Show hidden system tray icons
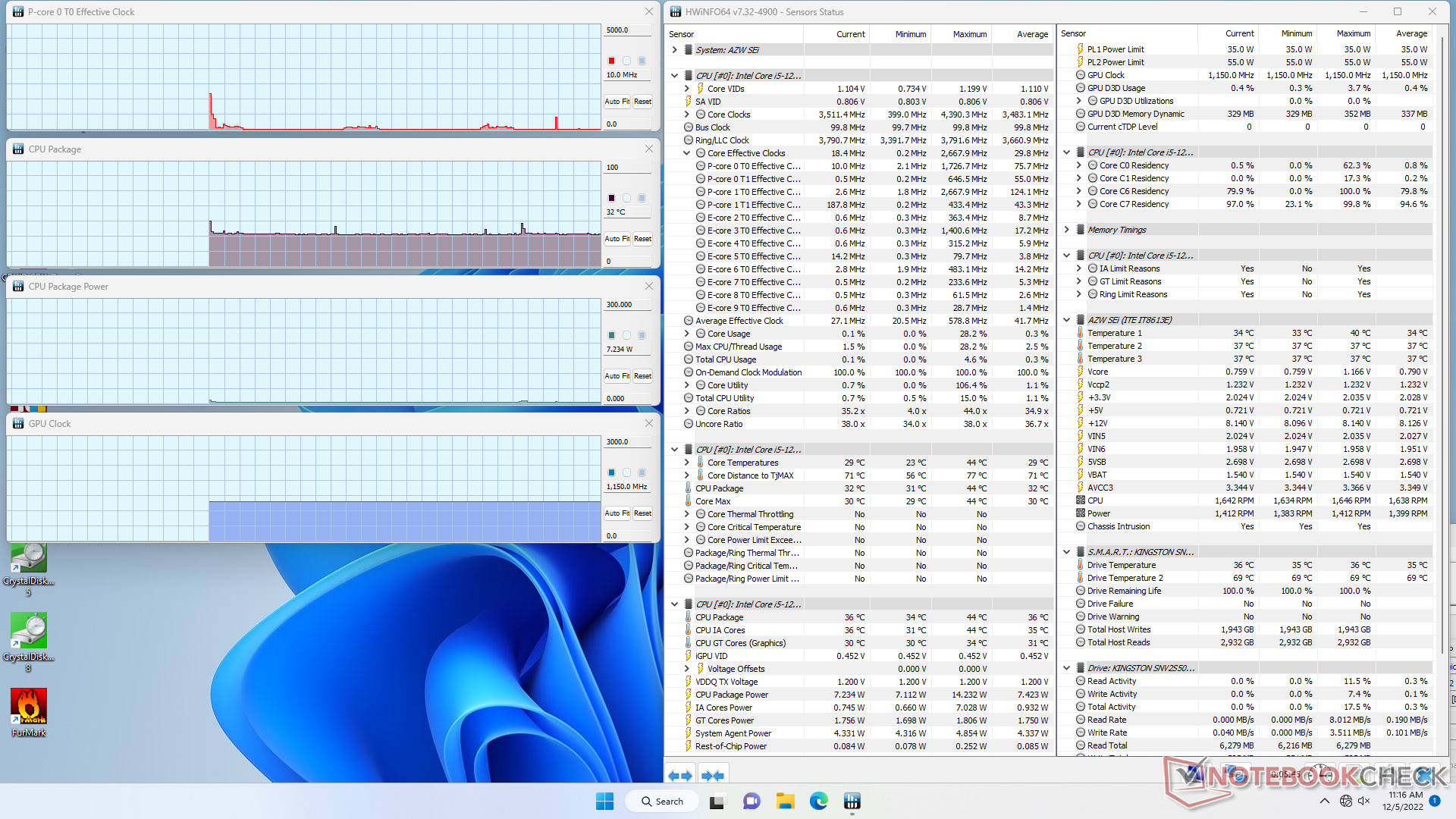Image resolution: width=1456 pixels, height=819 pixels. click(1324, 801)
